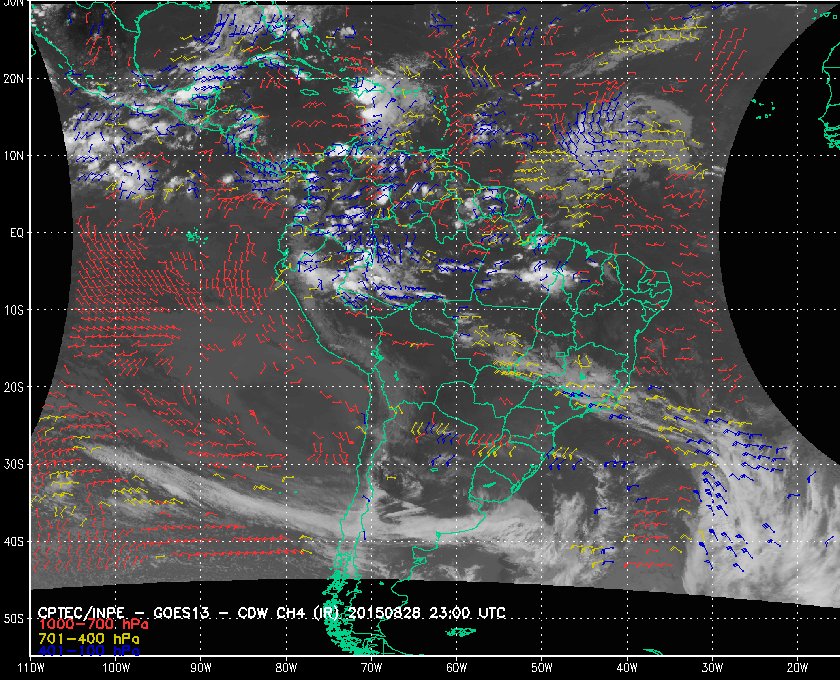This screenshot has height=680, width=840.
Task: Click the 40W longitude label
Action: click(x=627, y=668)
